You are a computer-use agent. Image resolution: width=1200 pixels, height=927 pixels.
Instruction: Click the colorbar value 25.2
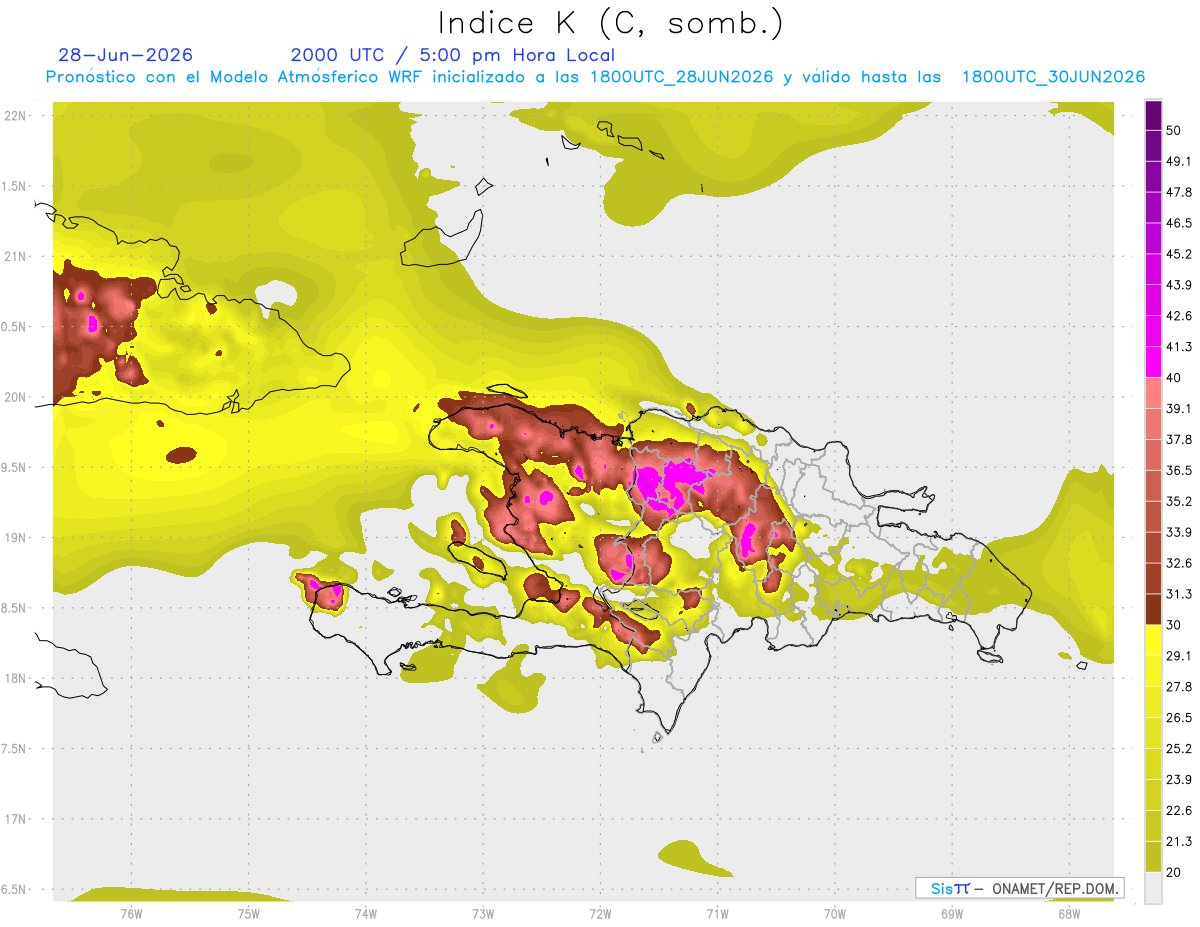(x=1179, y=749)
